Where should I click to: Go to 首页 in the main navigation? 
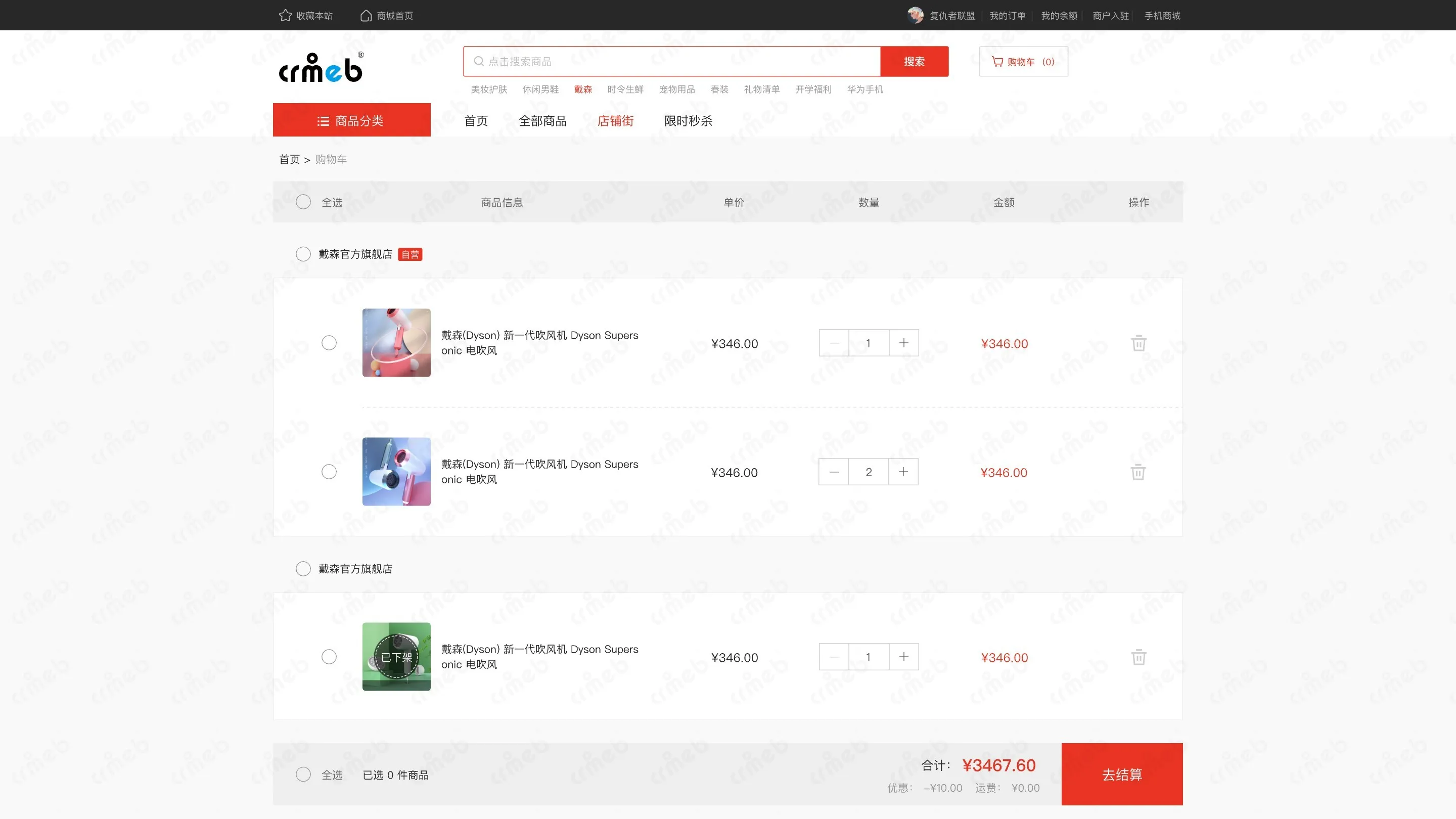[x=476, y=121]
